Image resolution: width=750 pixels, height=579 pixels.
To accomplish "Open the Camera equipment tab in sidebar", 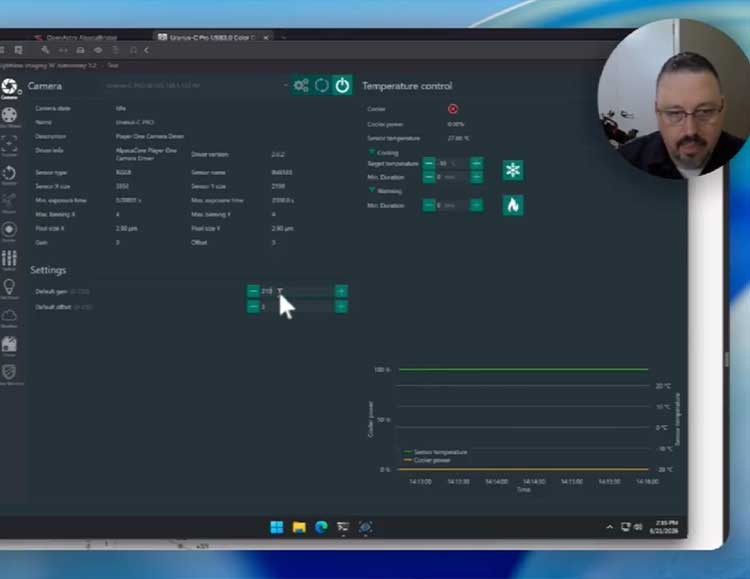I will click(9, 88).
